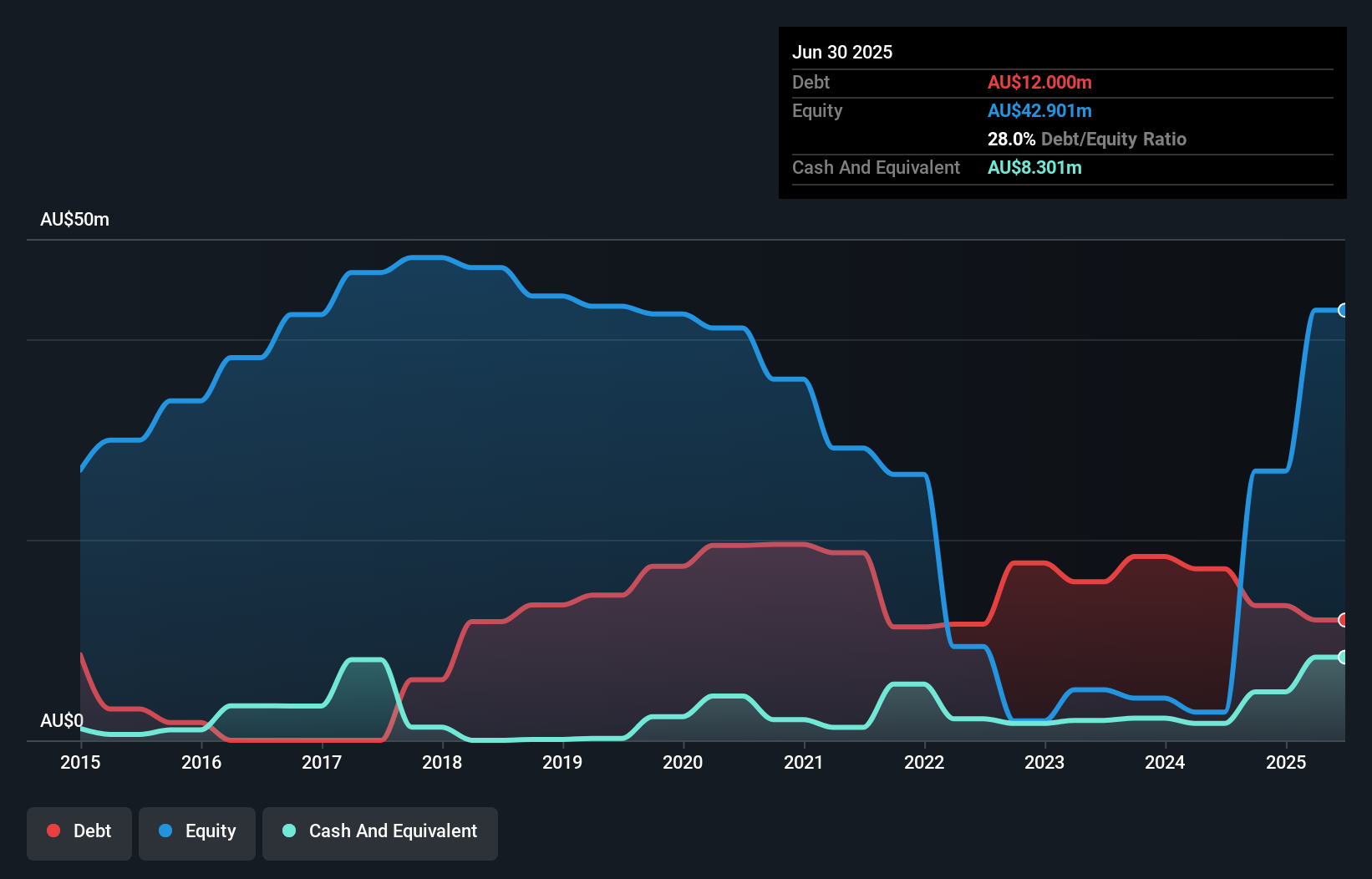Click the red Debt endpoint marker
The image size is (1372, 879).
(x=1343, y=621)
